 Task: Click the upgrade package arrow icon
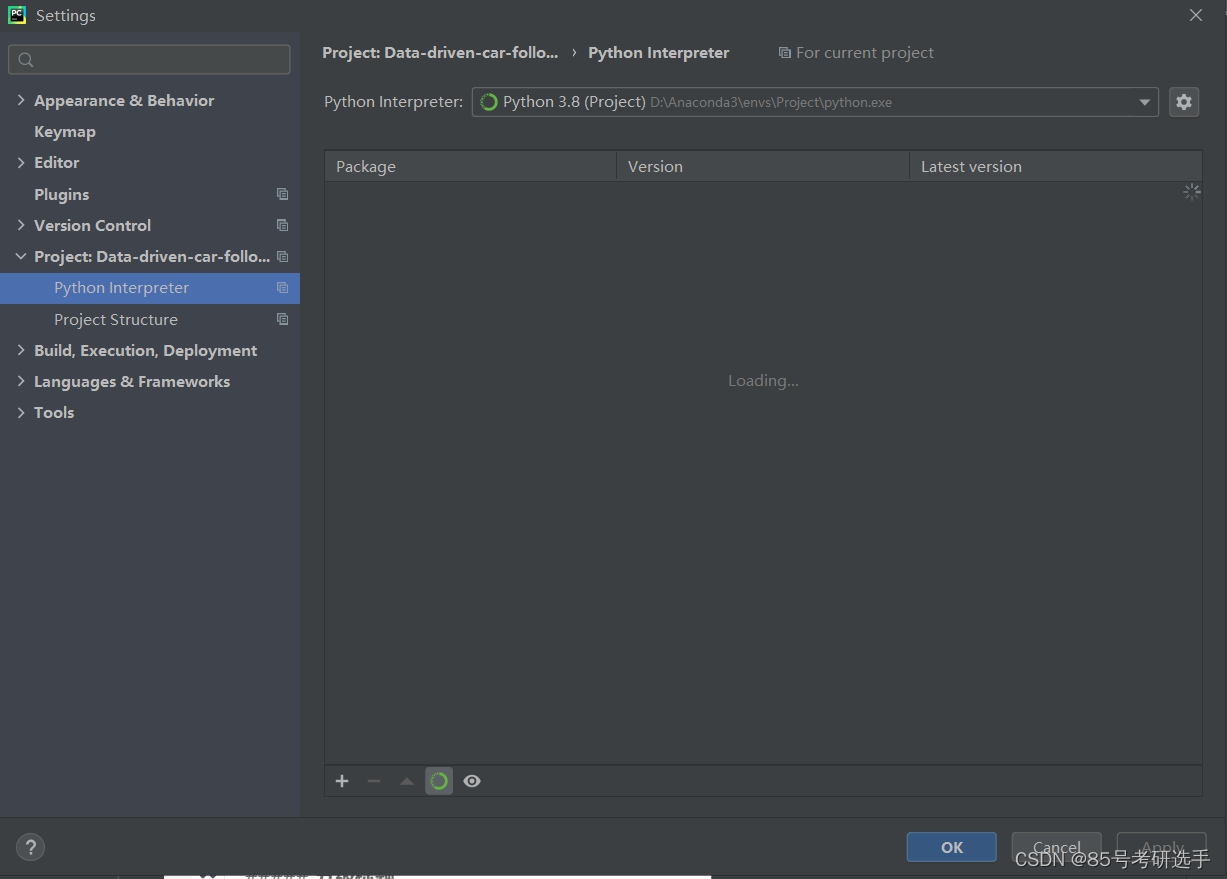point(406,781)
